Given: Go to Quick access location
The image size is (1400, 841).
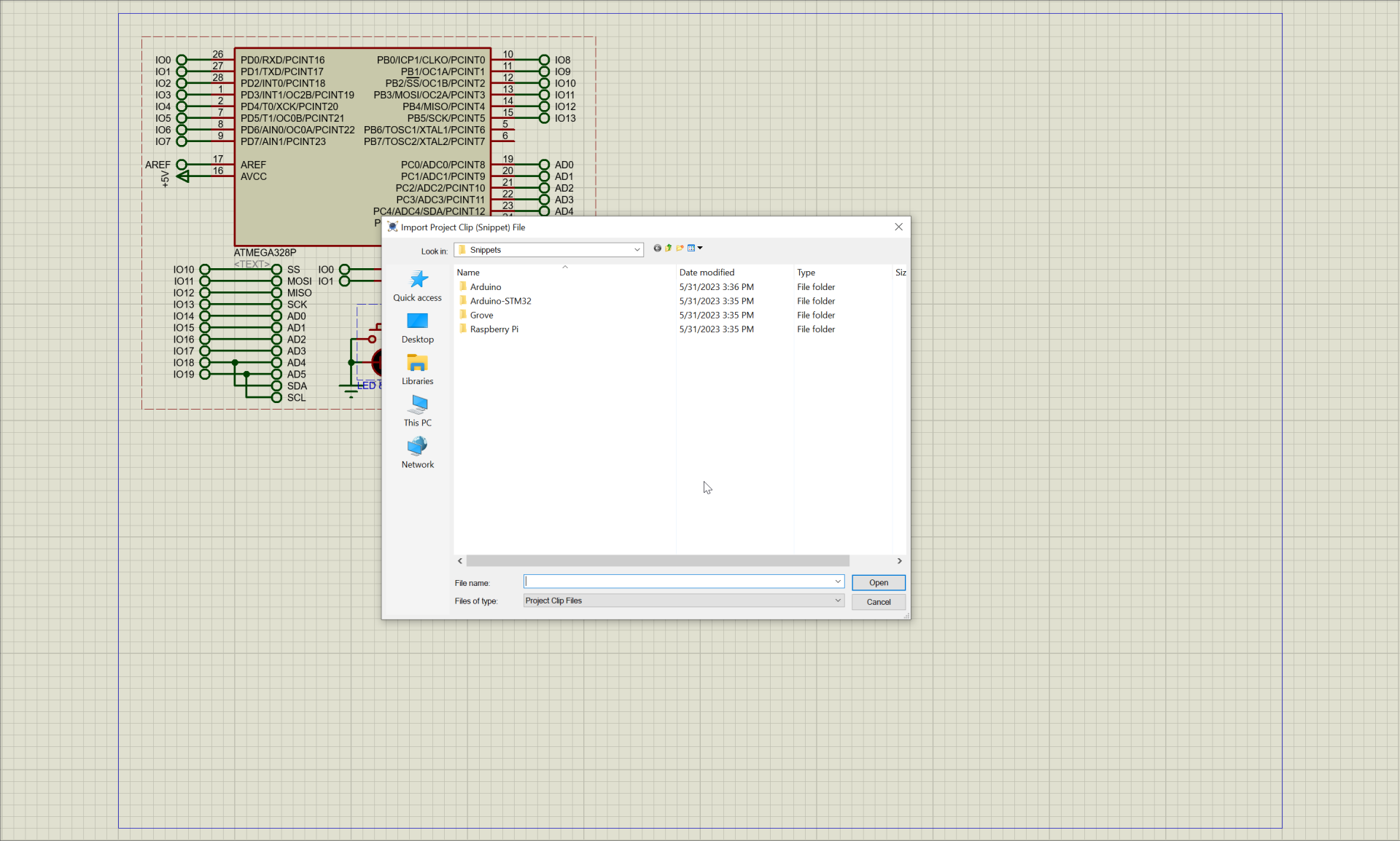Looking at the screenshot, I should click(x=417, y=286).
